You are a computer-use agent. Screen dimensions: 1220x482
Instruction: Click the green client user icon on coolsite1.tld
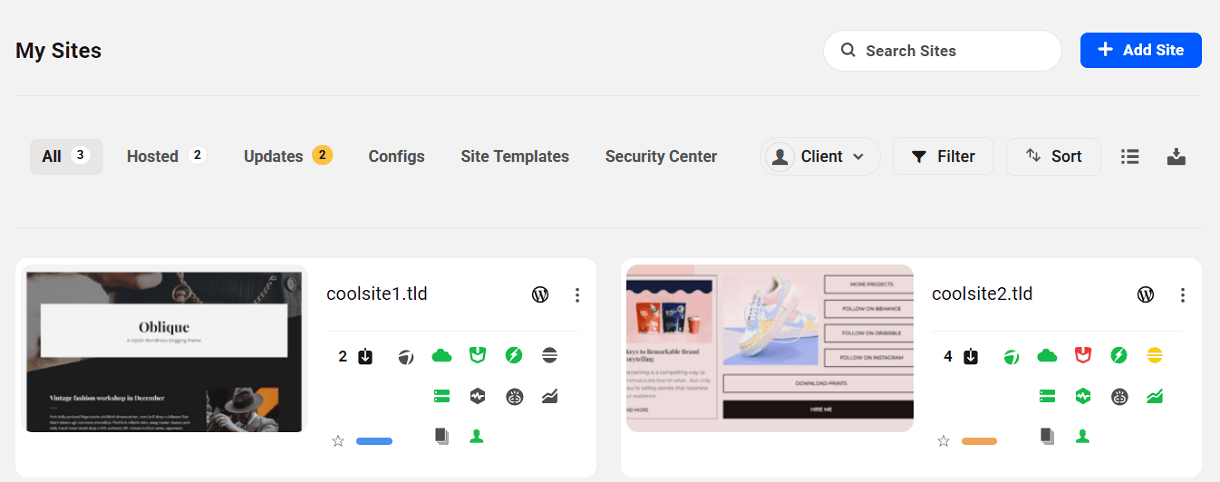[477, 437]
